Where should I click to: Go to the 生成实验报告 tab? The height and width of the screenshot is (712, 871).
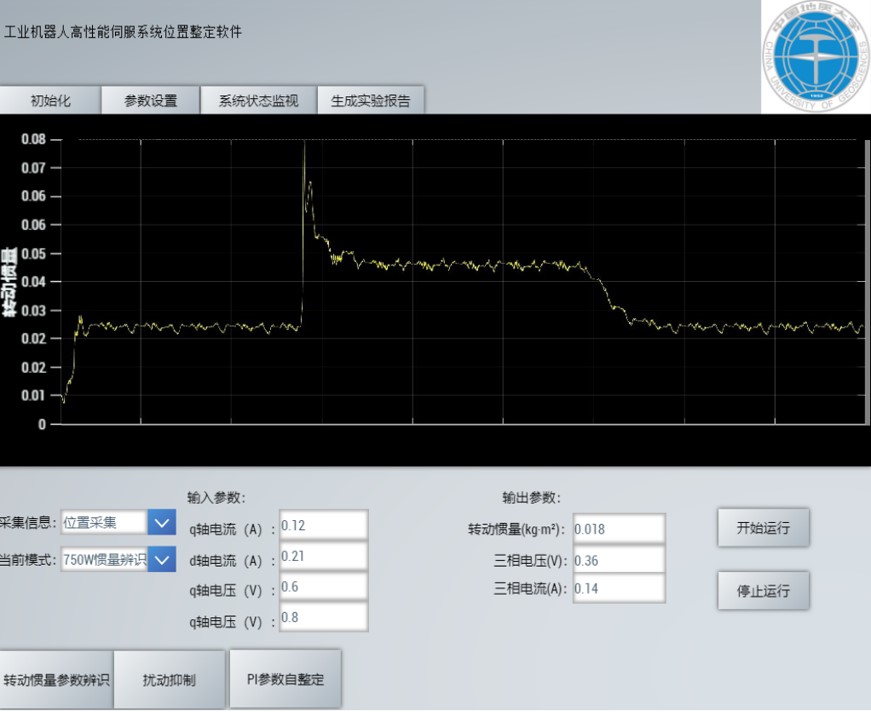coord(370,100)
